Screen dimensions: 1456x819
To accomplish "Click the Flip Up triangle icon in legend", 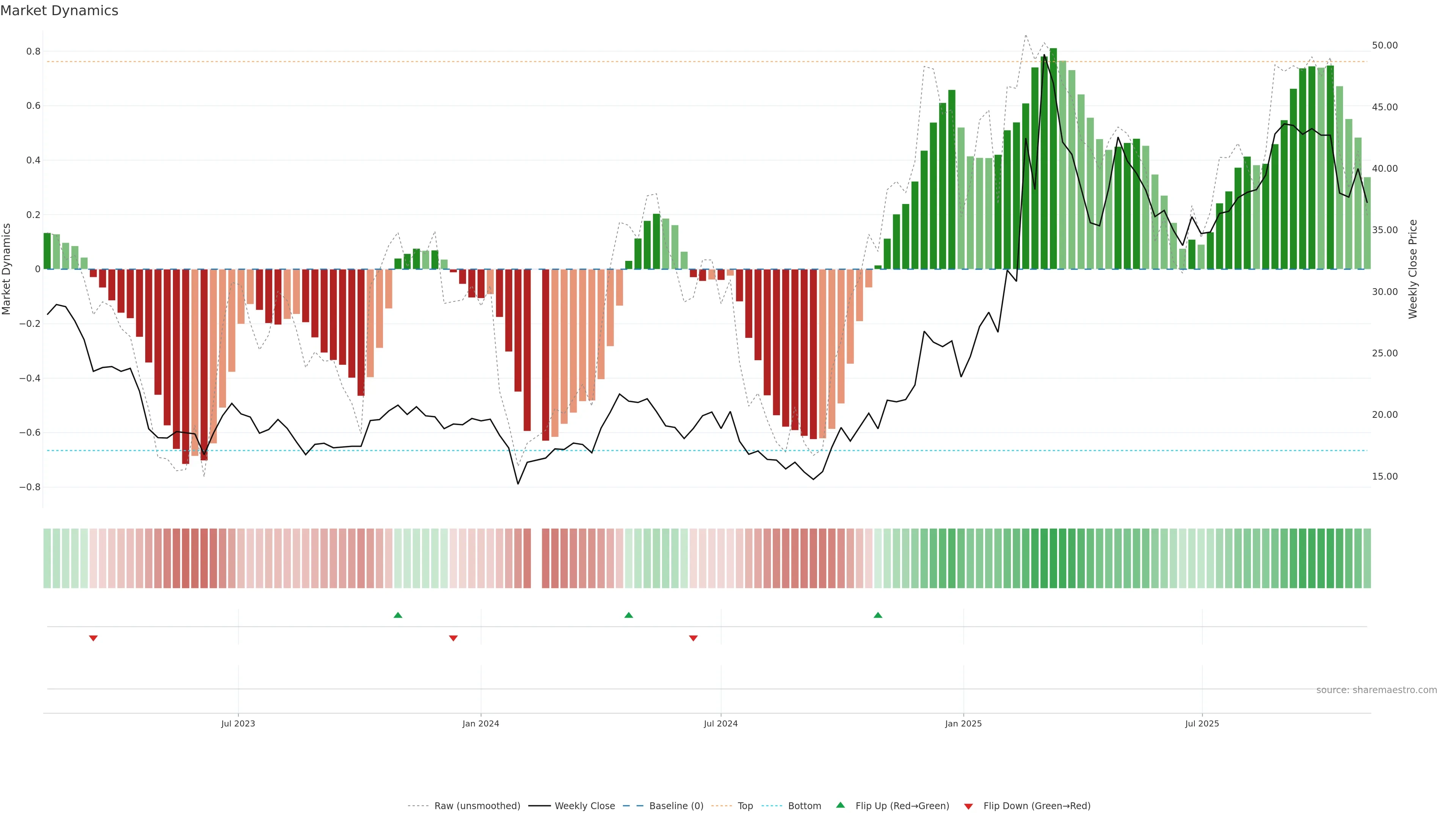I will pos(841,805).
